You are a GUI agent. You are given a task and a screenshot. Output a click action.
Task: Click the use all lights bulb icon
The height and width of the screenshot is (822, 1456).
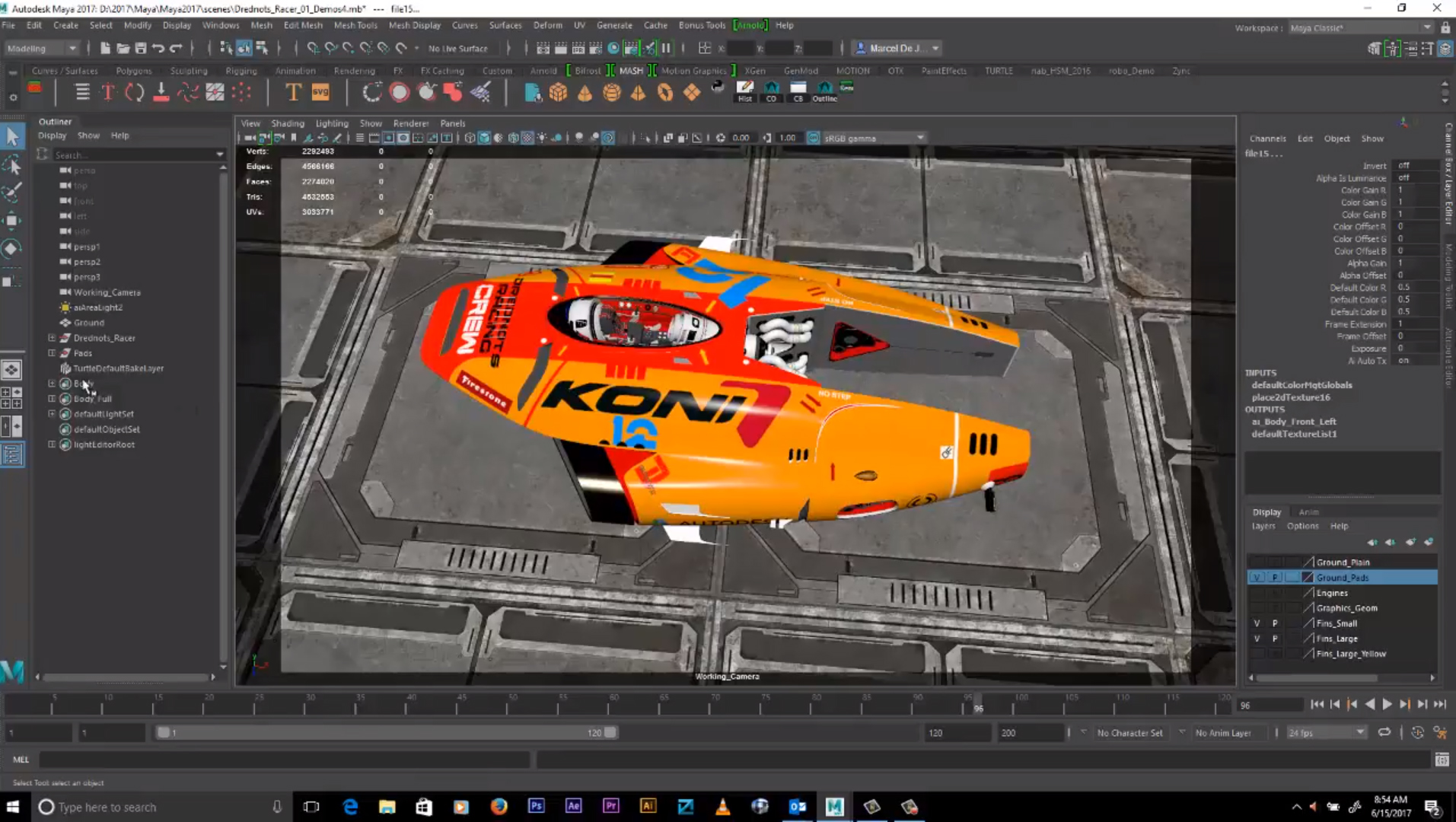542,138
